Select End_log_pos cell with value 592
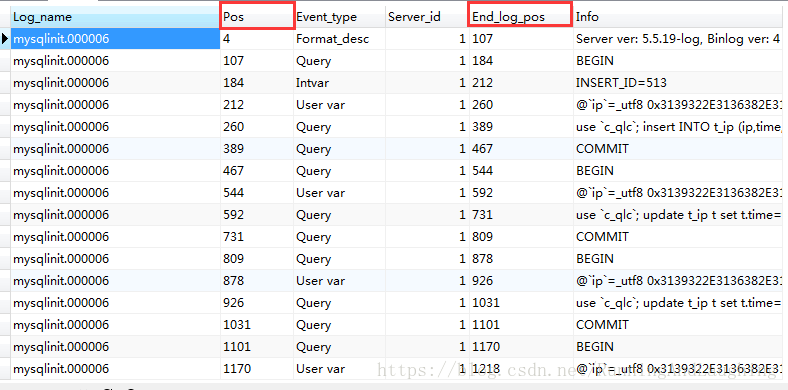Viewport: 788px width, 390px height. 521,192
